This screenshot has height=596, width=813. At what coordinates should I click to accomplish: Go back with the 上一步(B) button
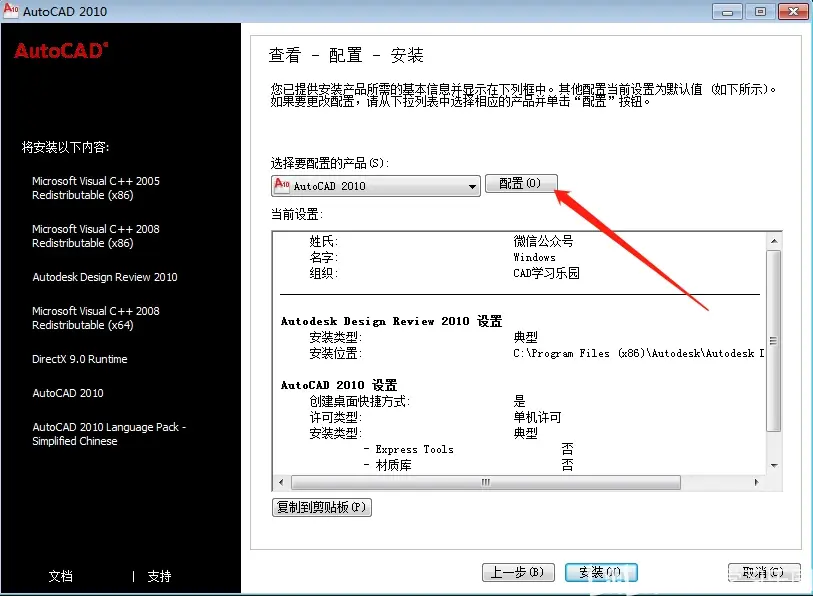(x=518, y=573)
